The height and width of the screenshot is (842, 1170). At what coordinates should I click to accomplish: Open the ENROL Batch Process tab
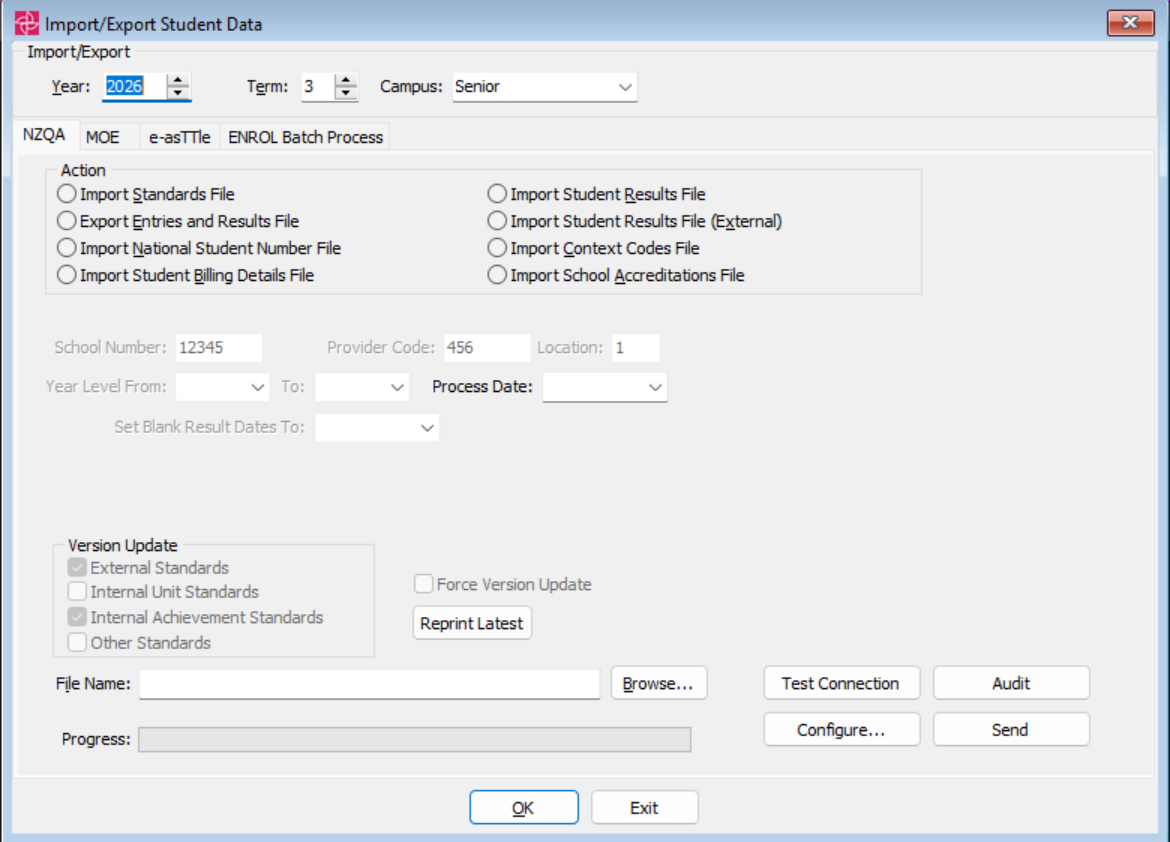[x=305, y=137]
